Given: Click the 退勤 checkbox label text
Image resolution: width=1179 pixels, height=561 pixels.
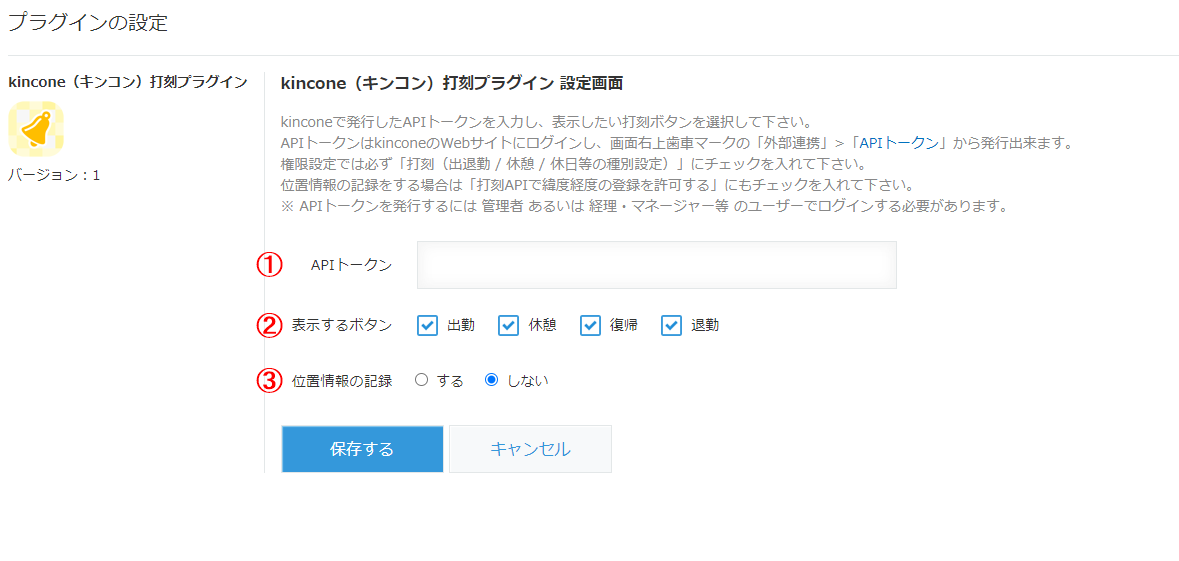Looking at the screenshot, I should tap(705, 326).
